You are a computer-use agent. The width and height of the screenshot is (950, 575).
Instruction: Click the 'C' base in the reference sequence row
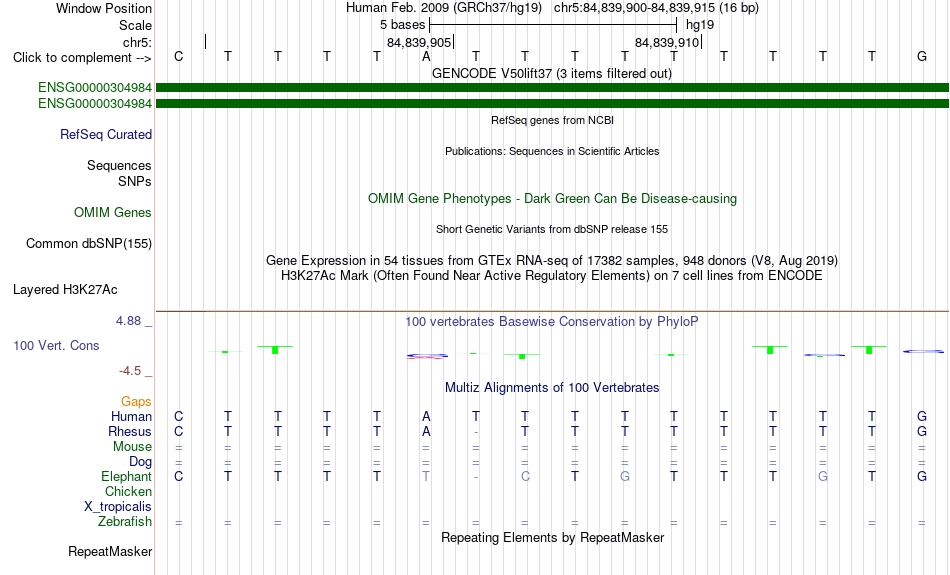[x=178, y=56]
